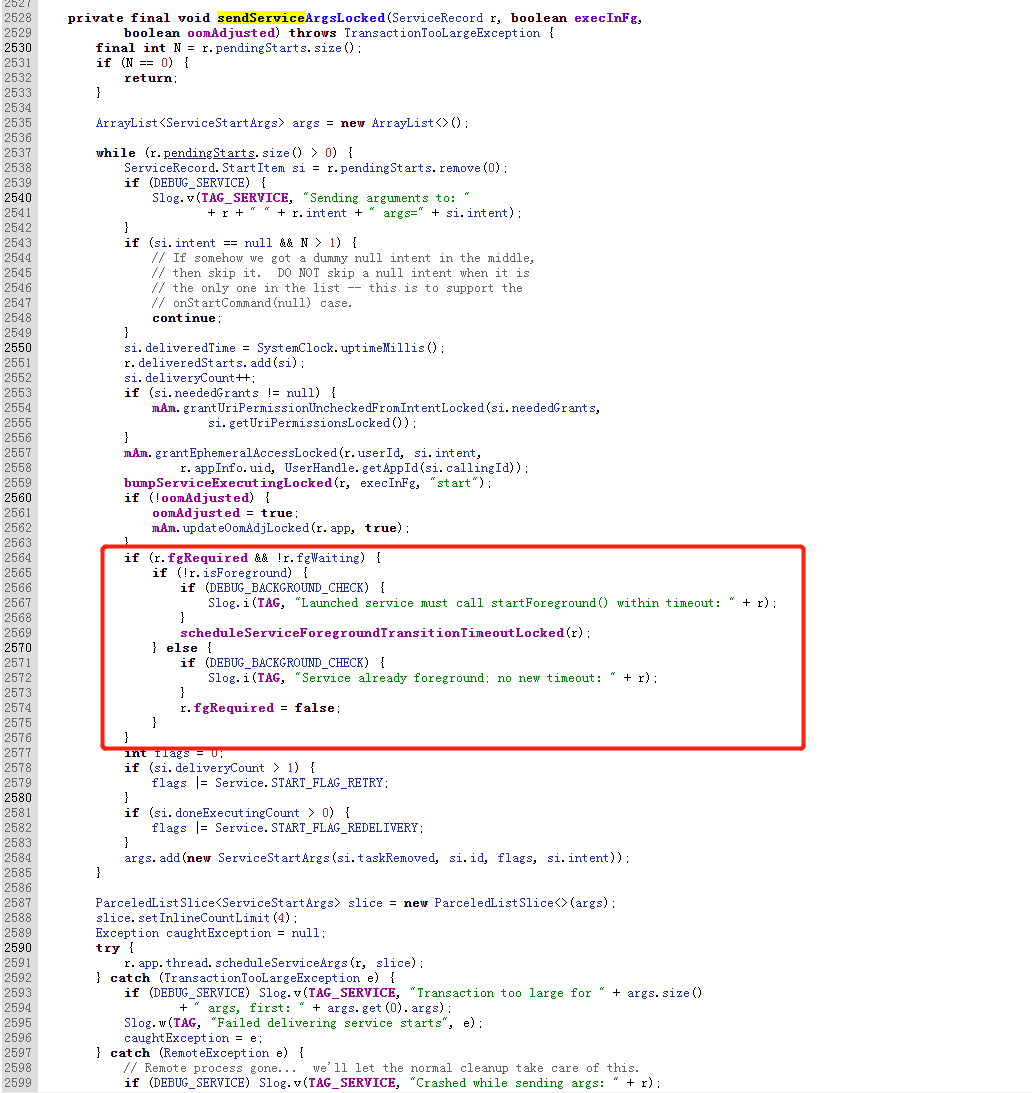1032x1093 pixels.
Task: Select line number 2570 in the gutter
Action: click(x=17, y=648)
